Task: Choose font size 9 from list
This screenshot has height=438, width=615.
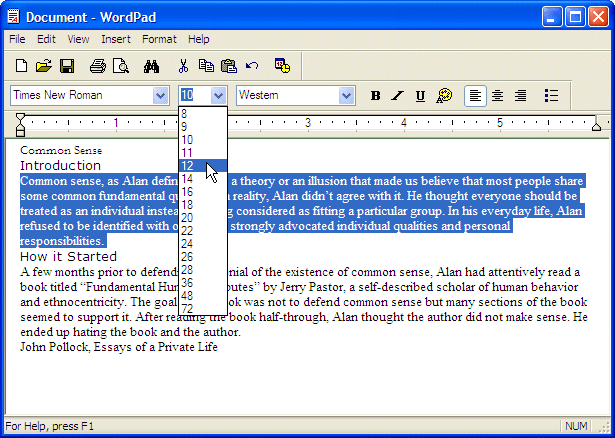Action: coord(203,127)
